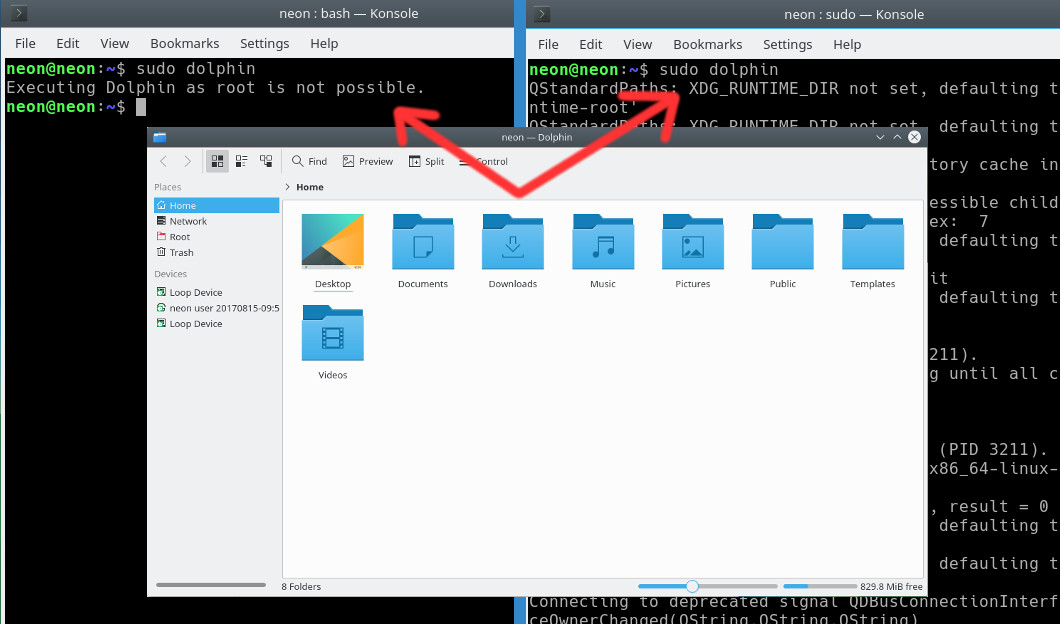The height and width of the screenshot is (624, 1060).
Task: Toggle the Preview mode
Action: (367, 161)
